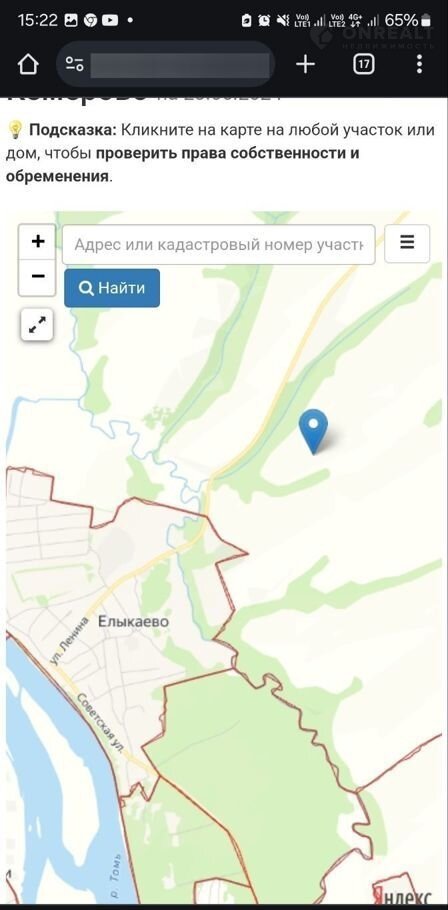Click the ул. Ленина street label
Screen dimensions: 448x910
(69, 640)
